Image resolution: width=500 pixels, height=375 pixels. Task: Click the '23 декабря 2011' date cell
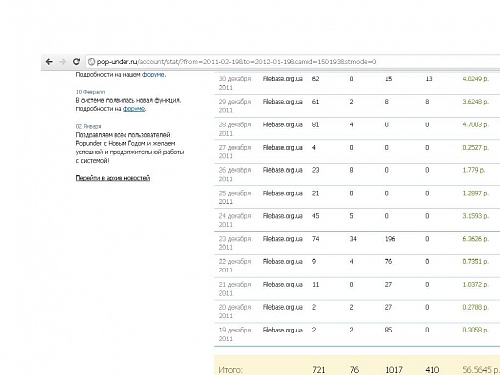pyautogui.click(x=235, y=243)
